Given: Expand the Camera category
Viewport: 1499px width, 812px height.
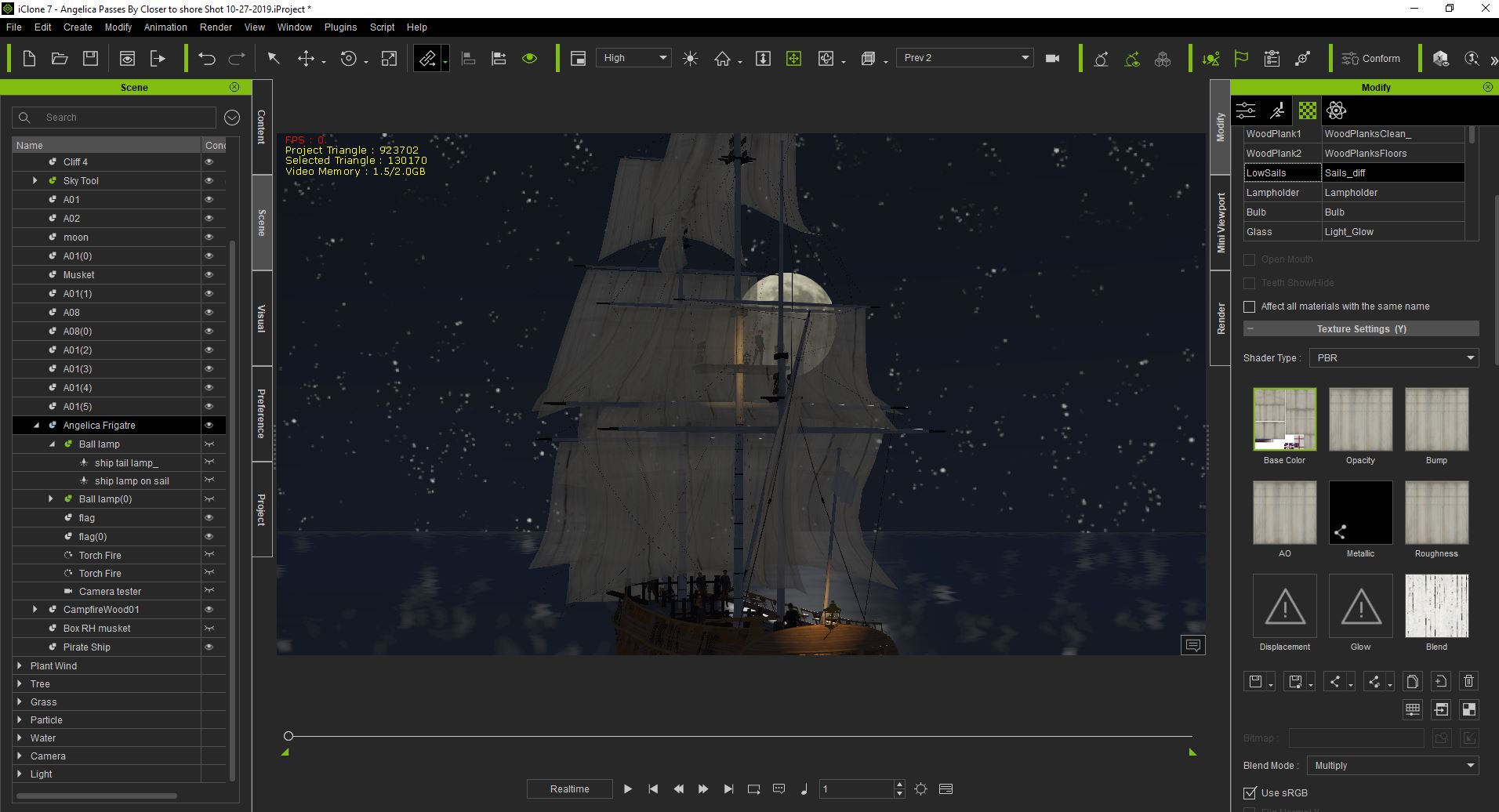Looking at the screenshot, I should pos(20,756).
